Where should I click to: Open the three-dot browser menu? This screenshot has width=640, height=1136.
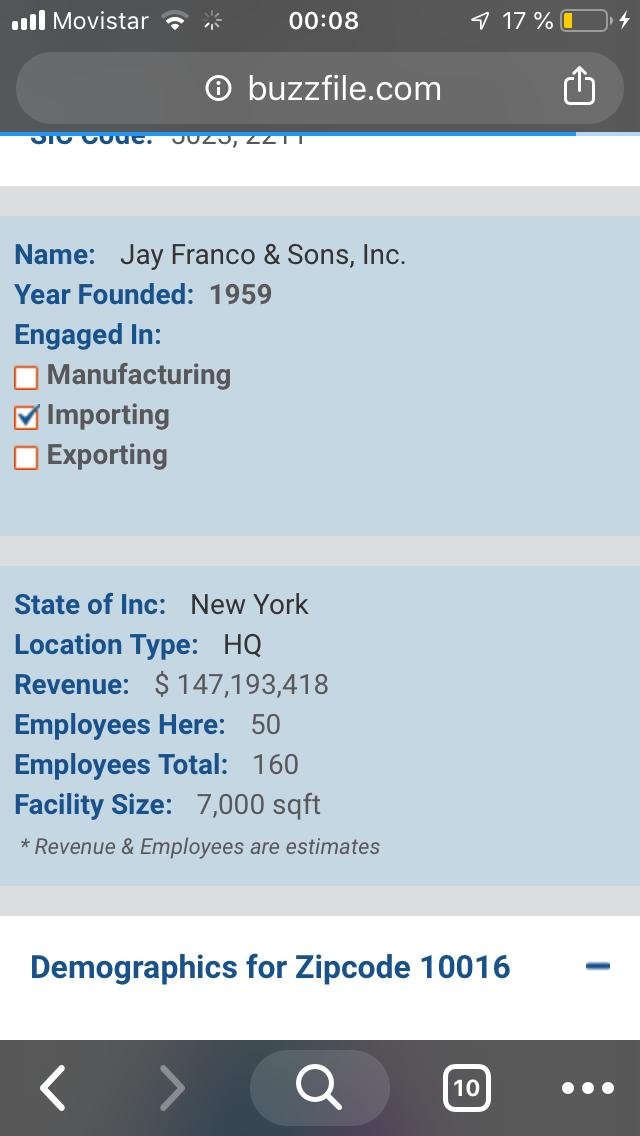coord(587,1087)
